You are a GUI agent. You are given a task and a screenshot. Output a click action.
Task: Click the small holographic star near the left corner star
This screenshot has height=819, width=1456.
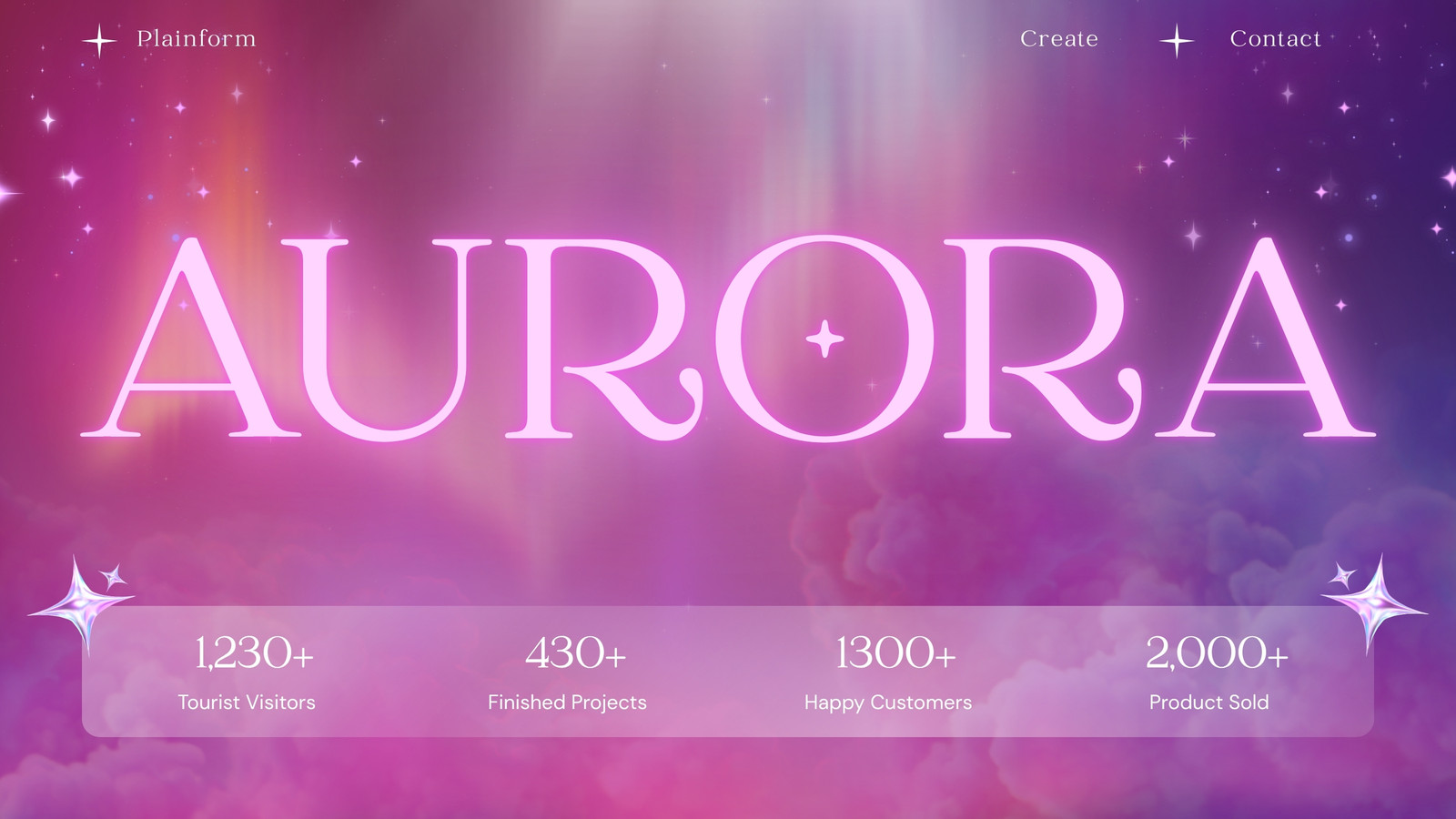pos(114,575)
